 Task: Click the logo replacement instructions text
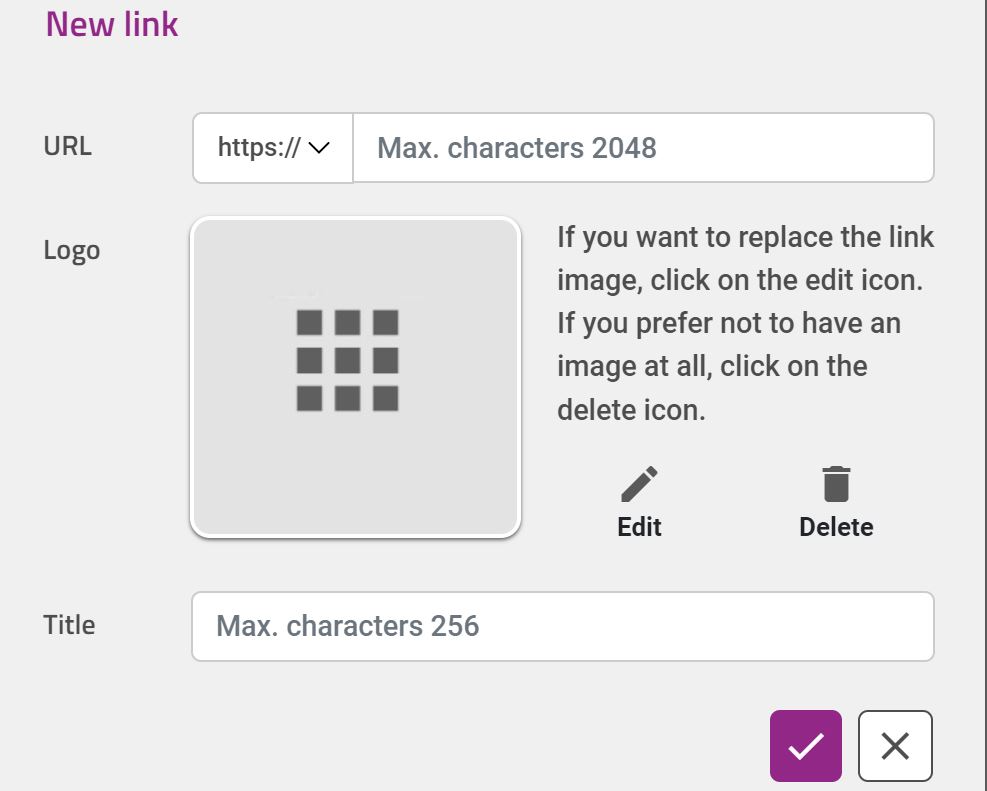745,323
